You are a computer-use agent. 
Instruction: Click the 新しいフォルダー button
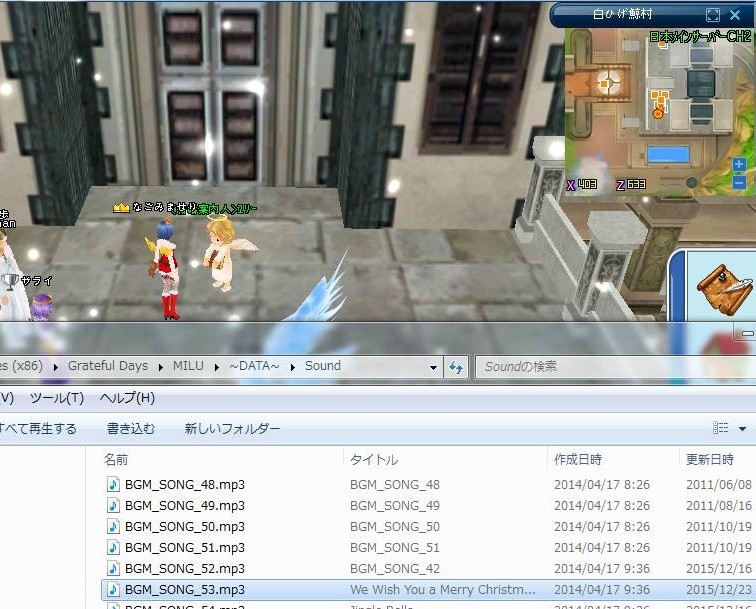(x=232, y=428)
